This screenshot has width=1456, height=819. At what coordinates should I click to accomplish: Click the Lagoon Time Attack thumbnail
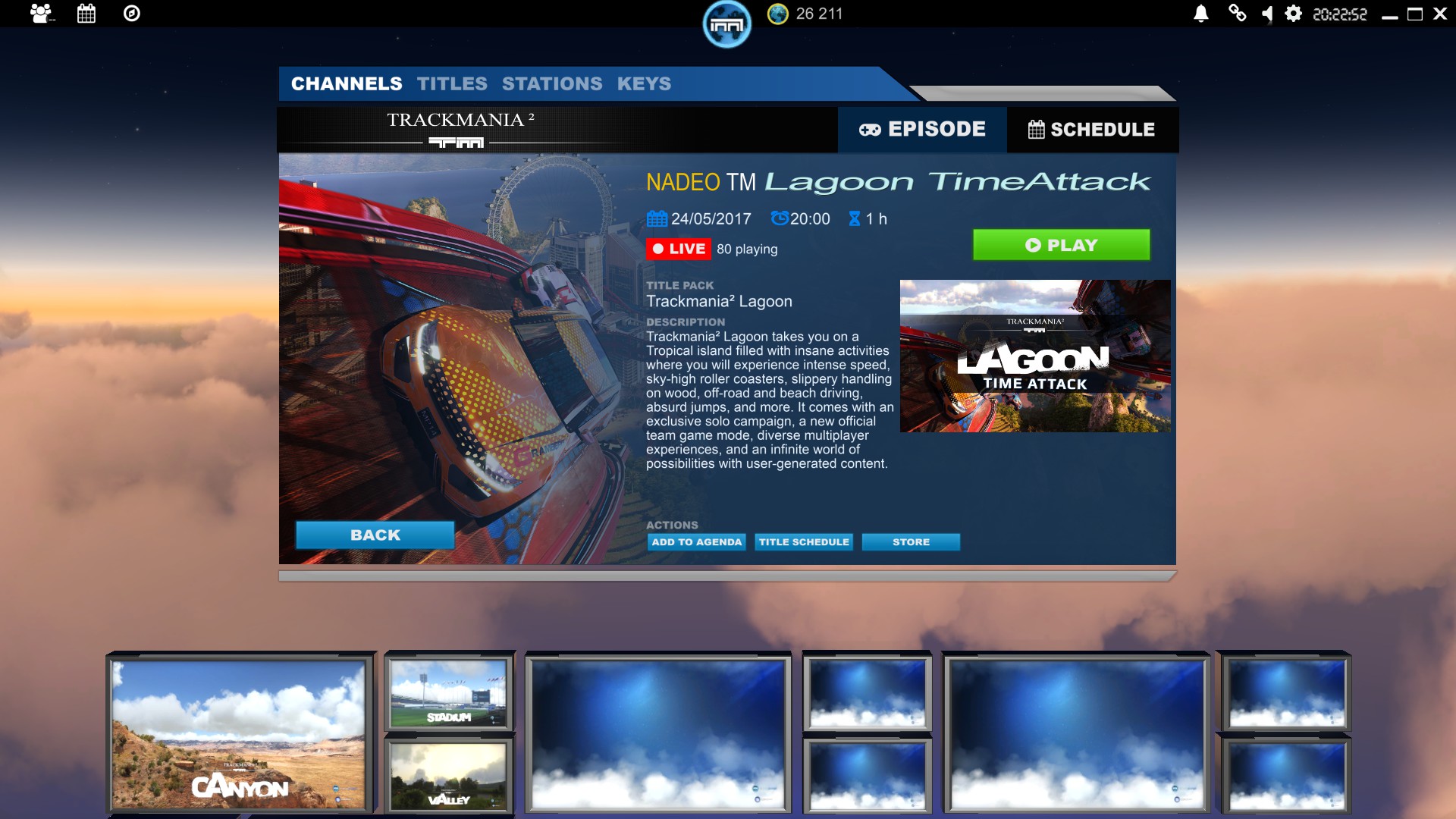point(1035,356)
